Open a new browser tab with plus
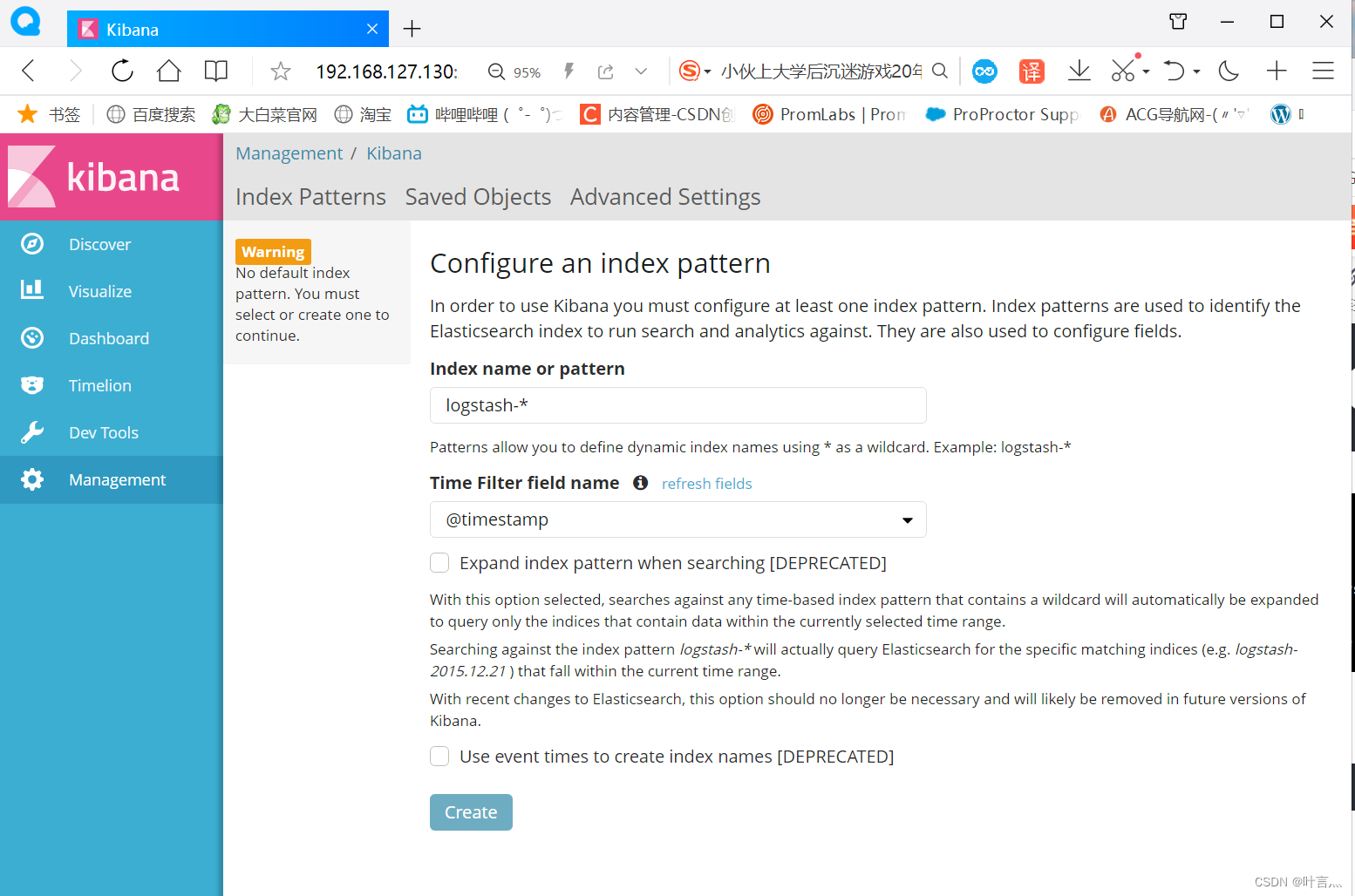 pos(412,29)
